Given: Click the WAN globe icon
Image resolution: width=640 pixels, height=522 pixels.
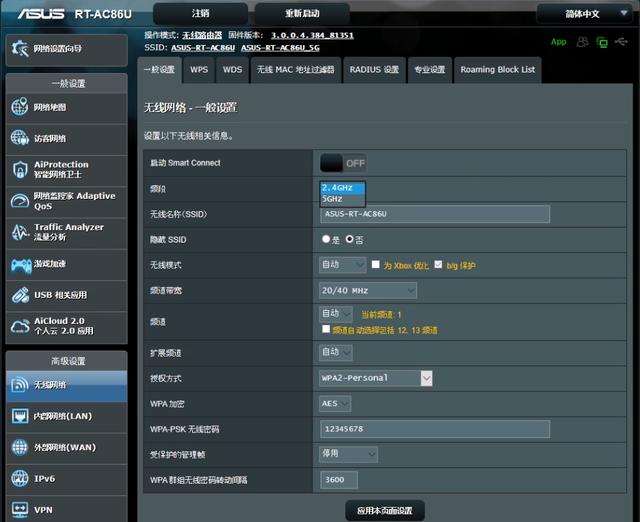Looking at the screenshot, I should pos(20,447).
